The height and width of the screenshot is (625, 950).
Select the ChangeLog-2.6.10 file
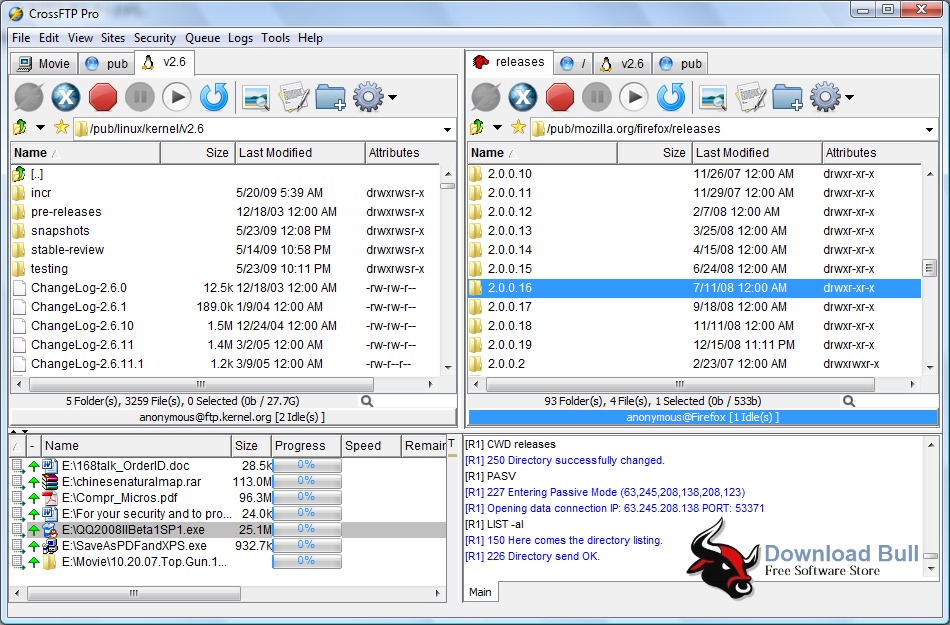coord(225,326)
